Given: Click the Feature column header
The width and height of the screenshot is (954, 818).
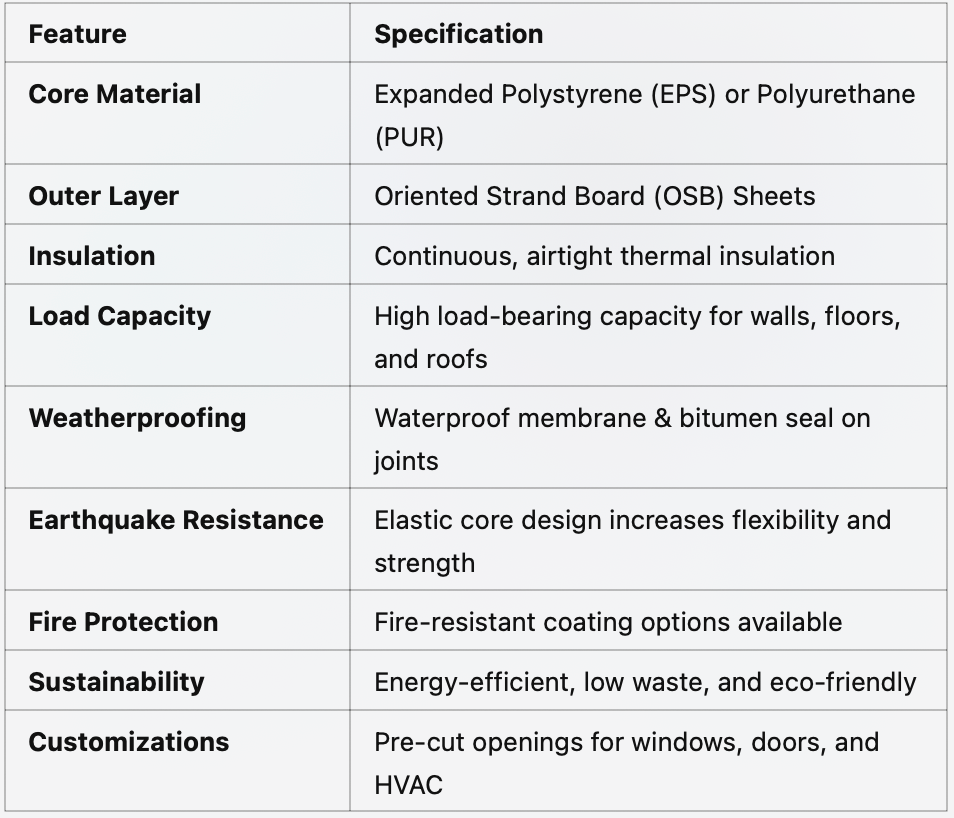Looking at the screenshot, I should pyautogui.click(x=77, y=34).
